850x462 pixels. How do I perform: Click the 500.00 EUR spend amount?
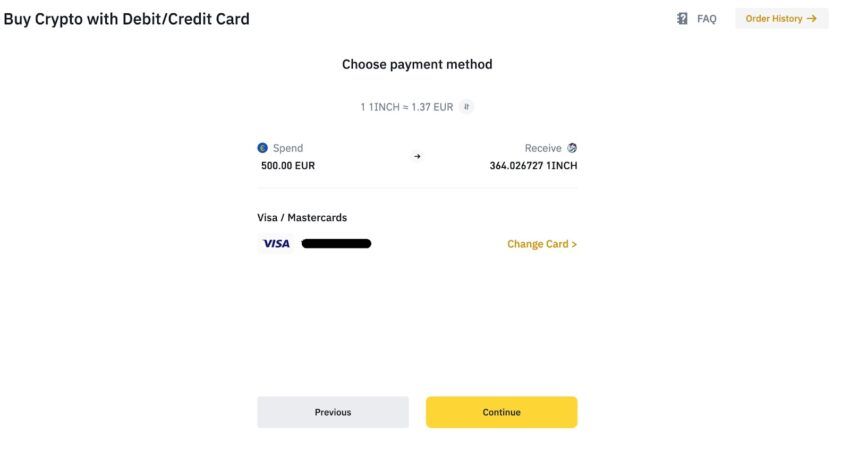coord(288,165)
